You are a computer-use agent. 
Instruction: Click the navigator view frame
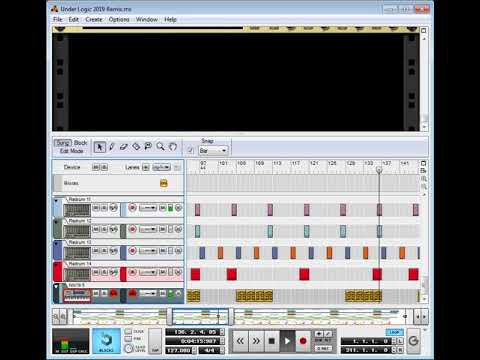(201, 316)
